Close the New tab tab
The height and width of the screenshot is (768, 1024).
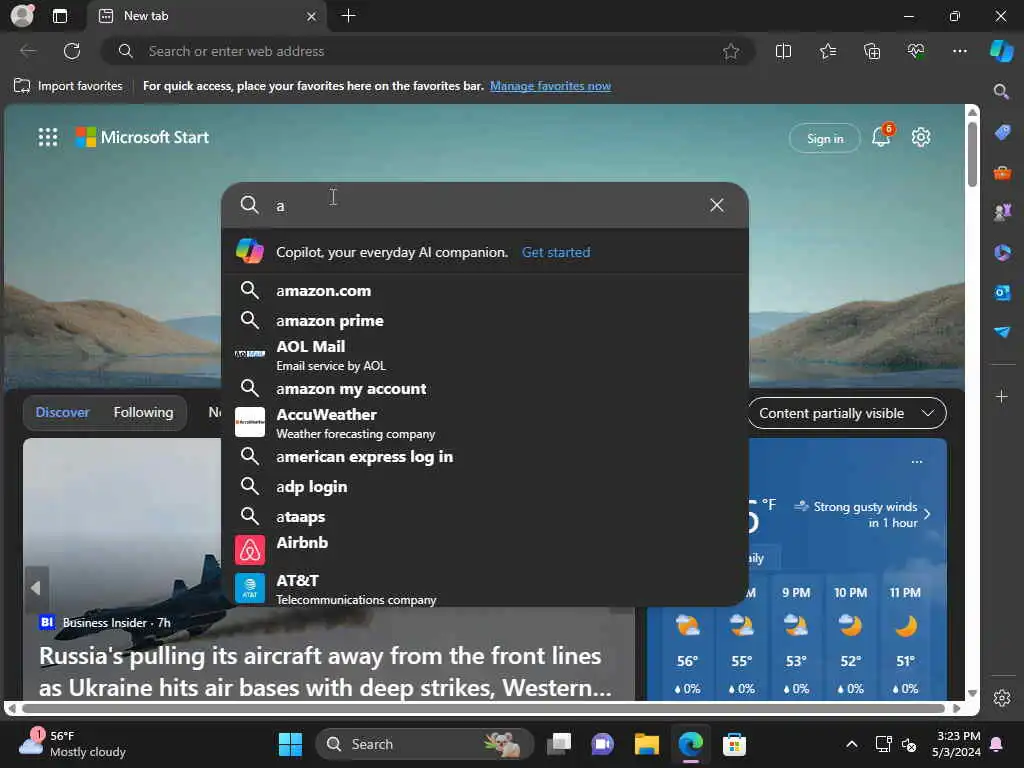click(312, 16)
